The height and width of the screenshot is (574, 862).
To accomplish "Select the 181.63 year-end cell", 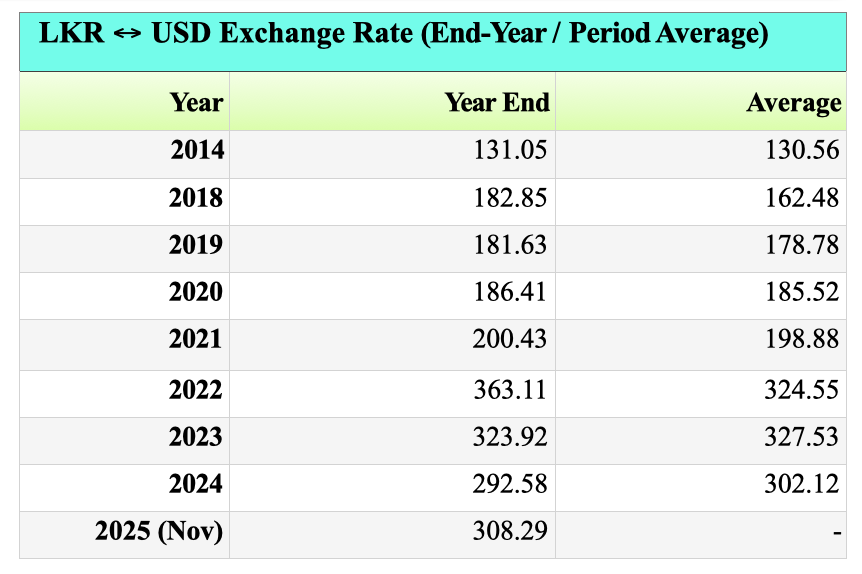I will click(510, 245).
